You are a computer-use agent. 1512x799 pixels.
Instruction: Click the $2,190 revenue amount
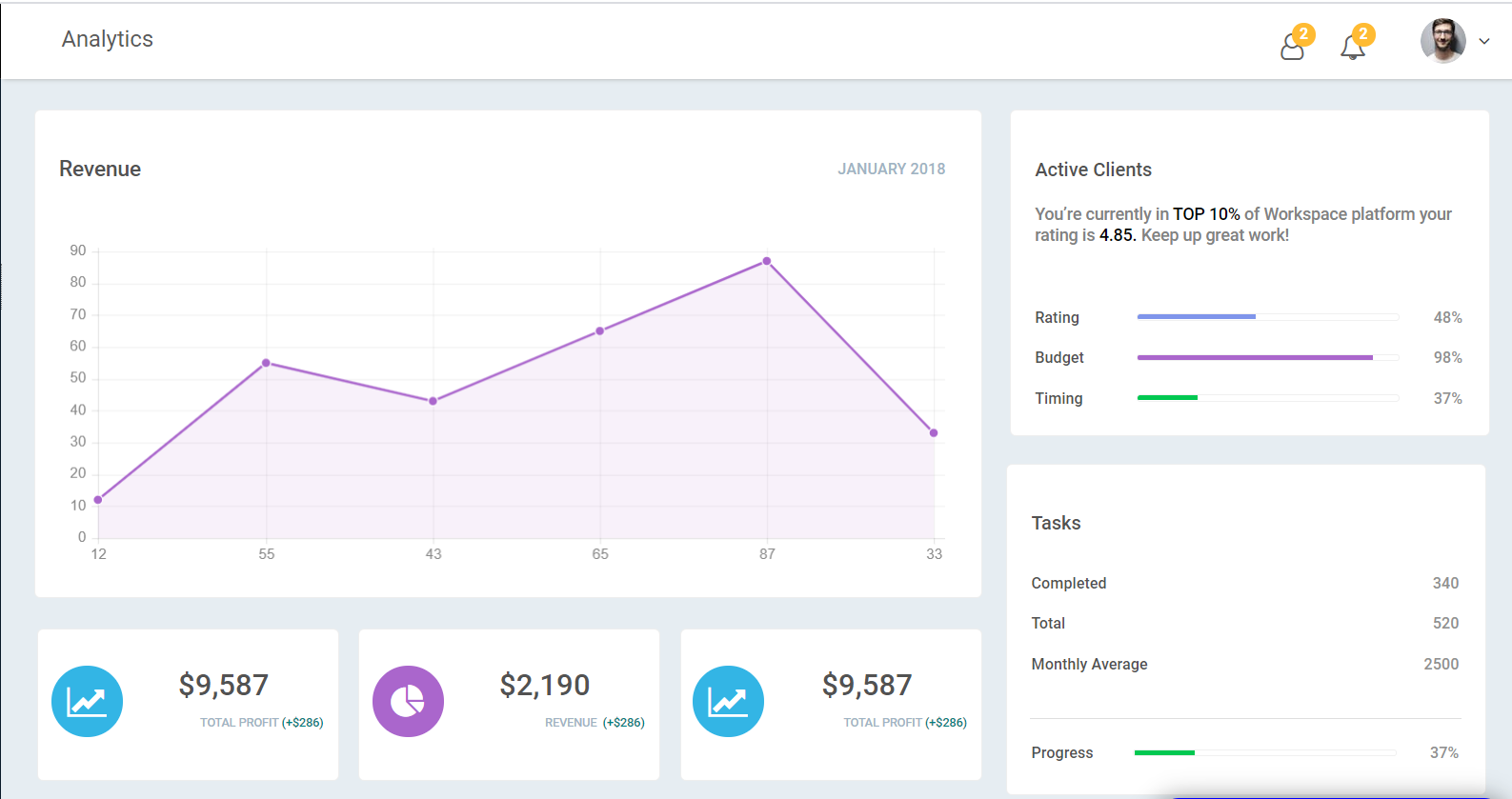545,685
